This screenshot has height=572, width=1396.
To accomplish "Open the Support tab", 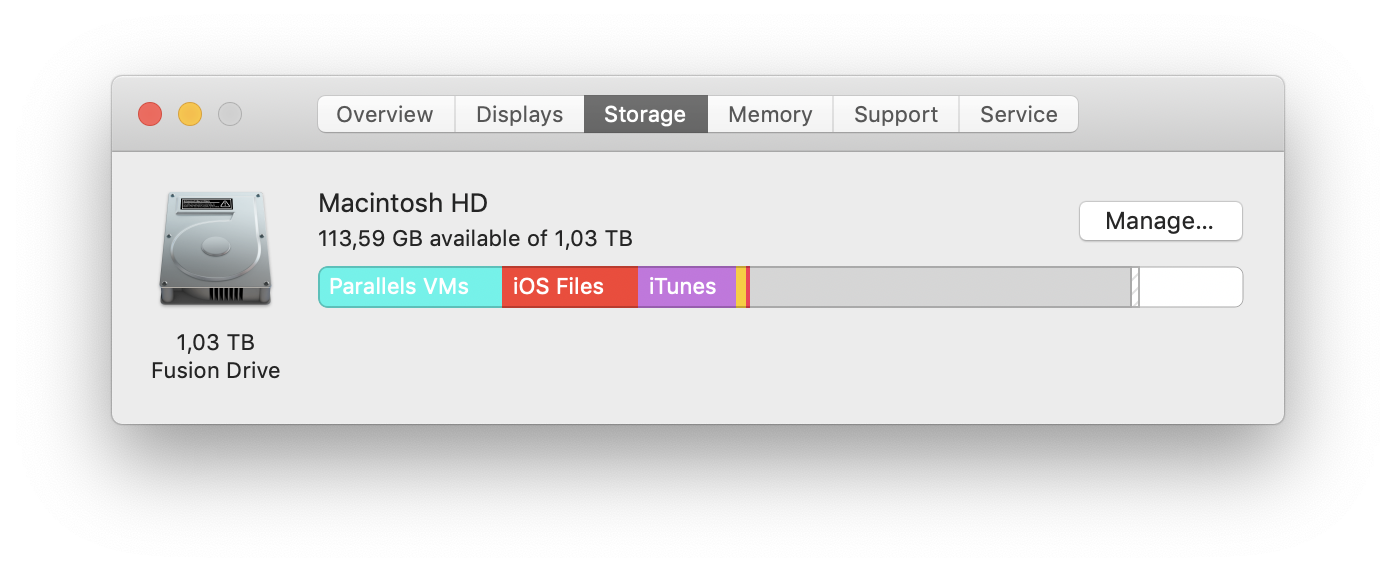I will 896,114.
